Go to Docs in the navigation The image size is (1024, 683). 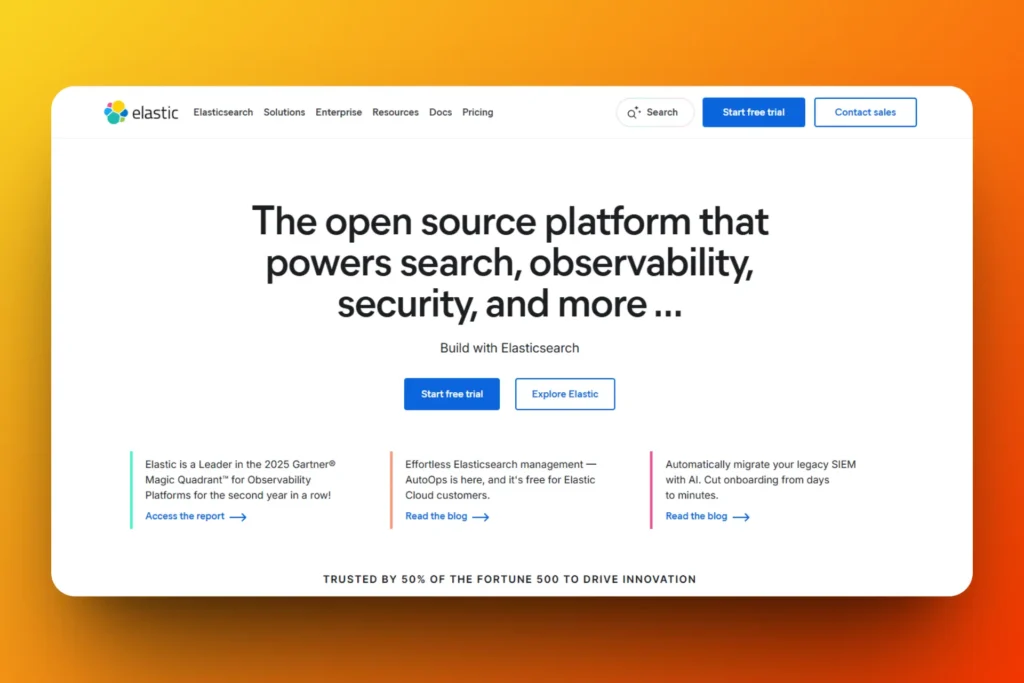440,112
